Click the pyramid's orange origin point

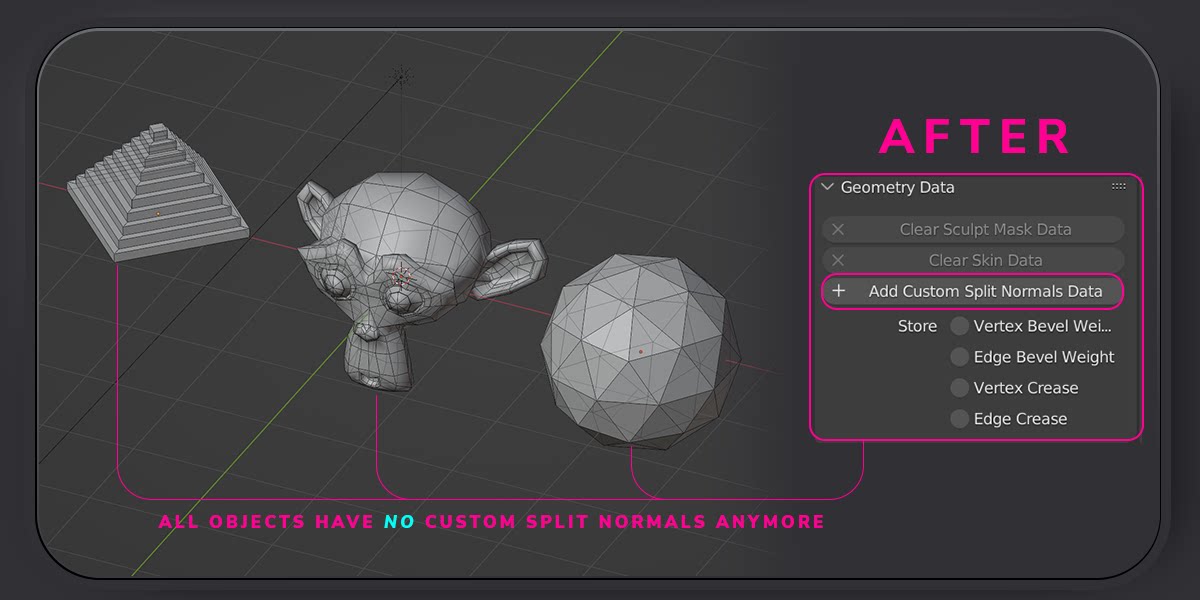click(157, 214)
